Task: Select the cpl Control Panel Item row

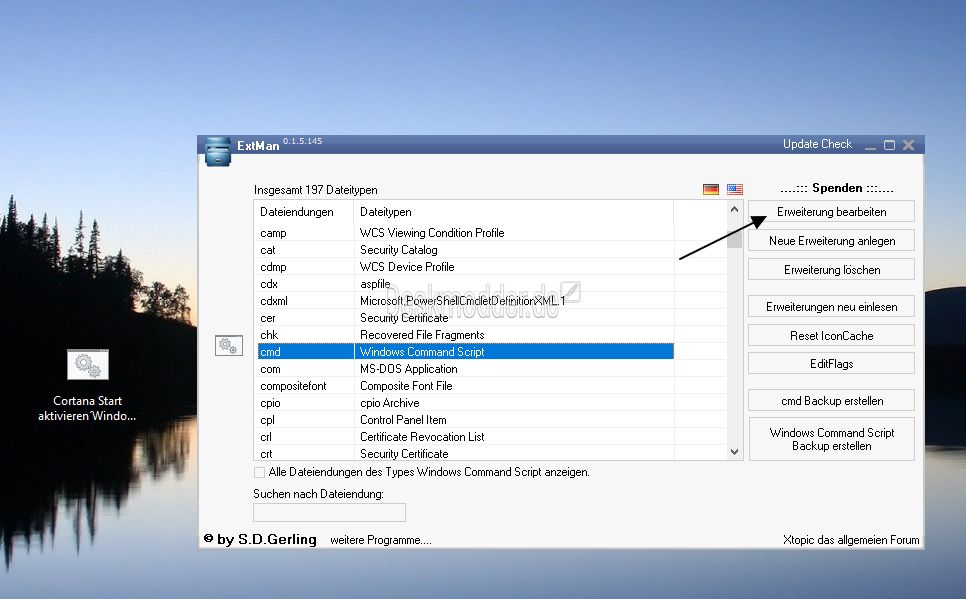Action: click(465, 420)
